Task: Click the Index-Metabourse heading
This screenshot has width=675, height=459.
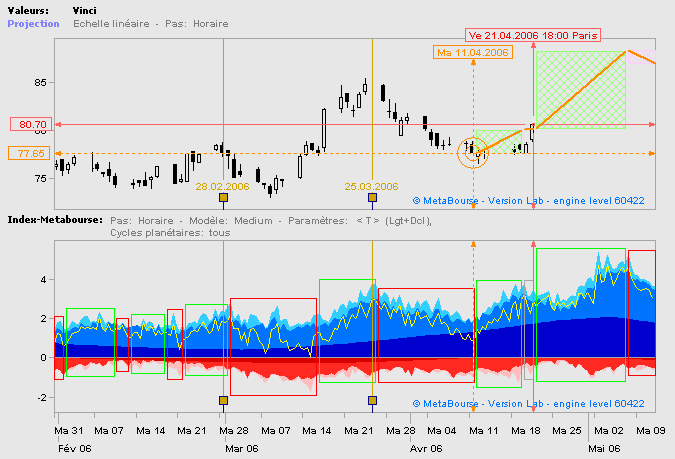Action: pyautogui.click(x=51, y=218)
